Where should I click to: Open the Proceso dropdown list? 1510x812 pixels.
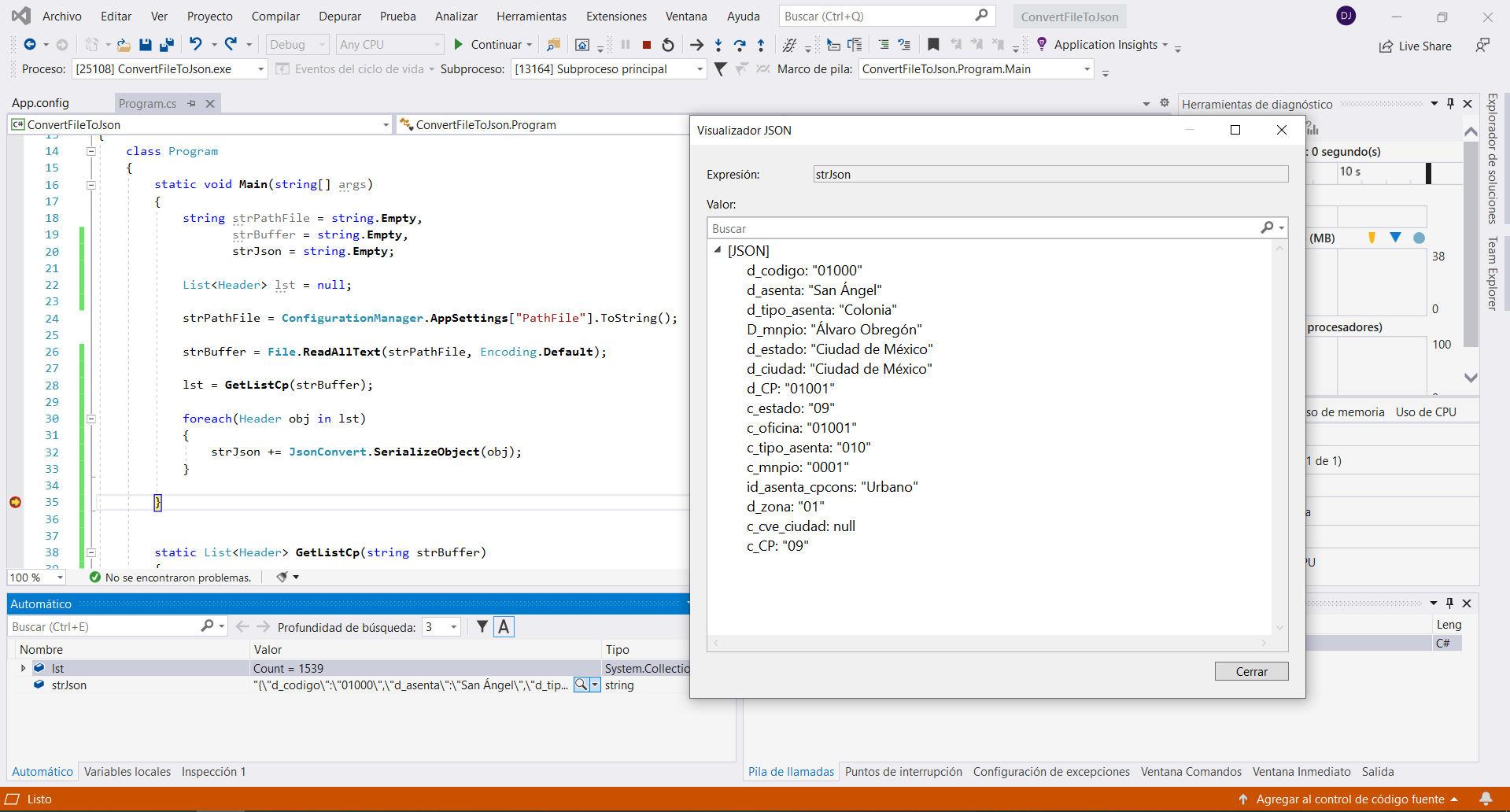(x=260, y=69)
